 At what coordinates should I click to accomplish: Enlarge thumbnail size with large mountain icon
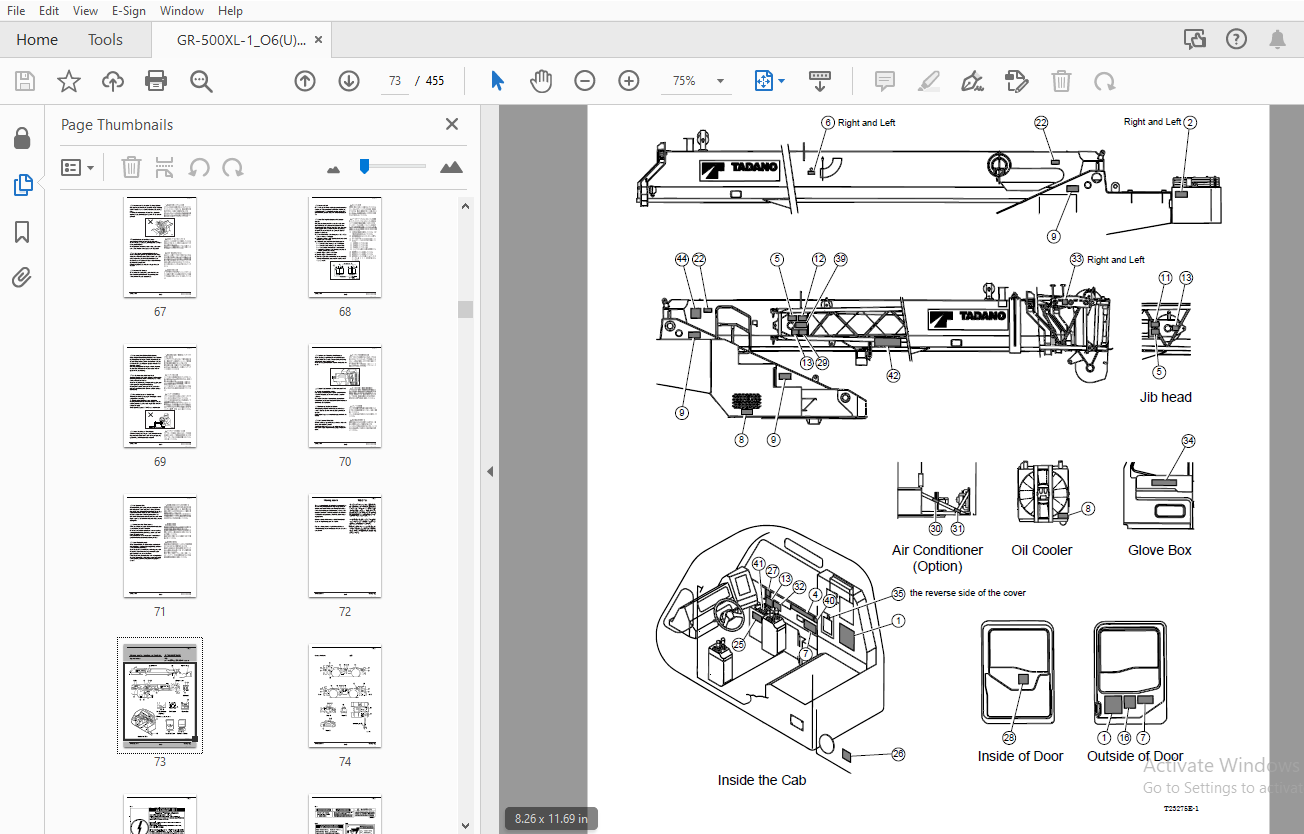click(x=452, y=168)
